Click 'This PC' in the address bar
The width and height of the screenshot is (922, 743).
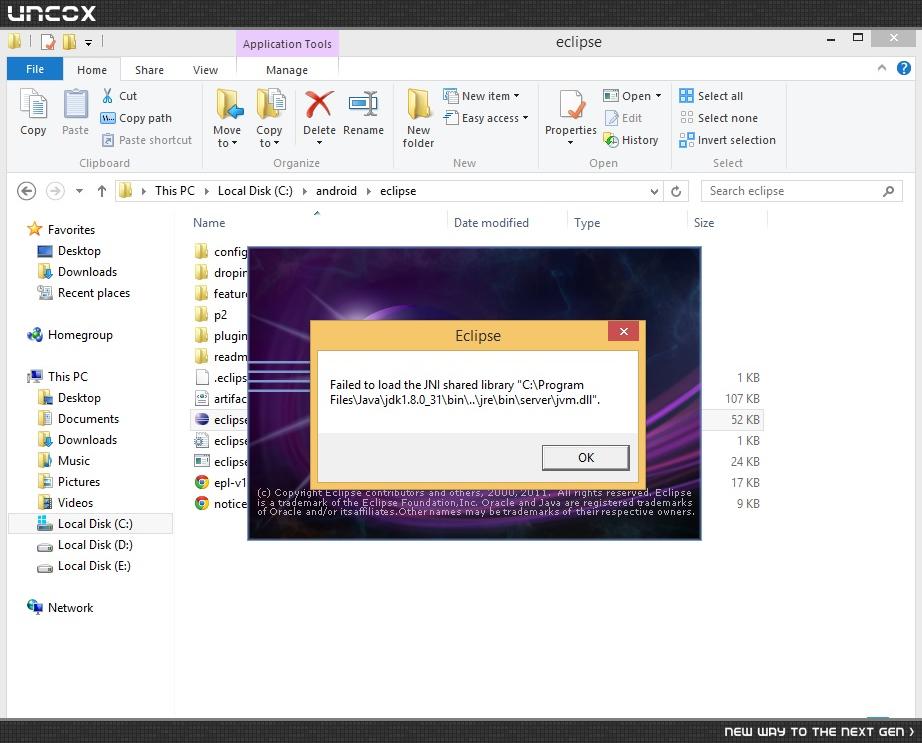[x=175, y=191]
